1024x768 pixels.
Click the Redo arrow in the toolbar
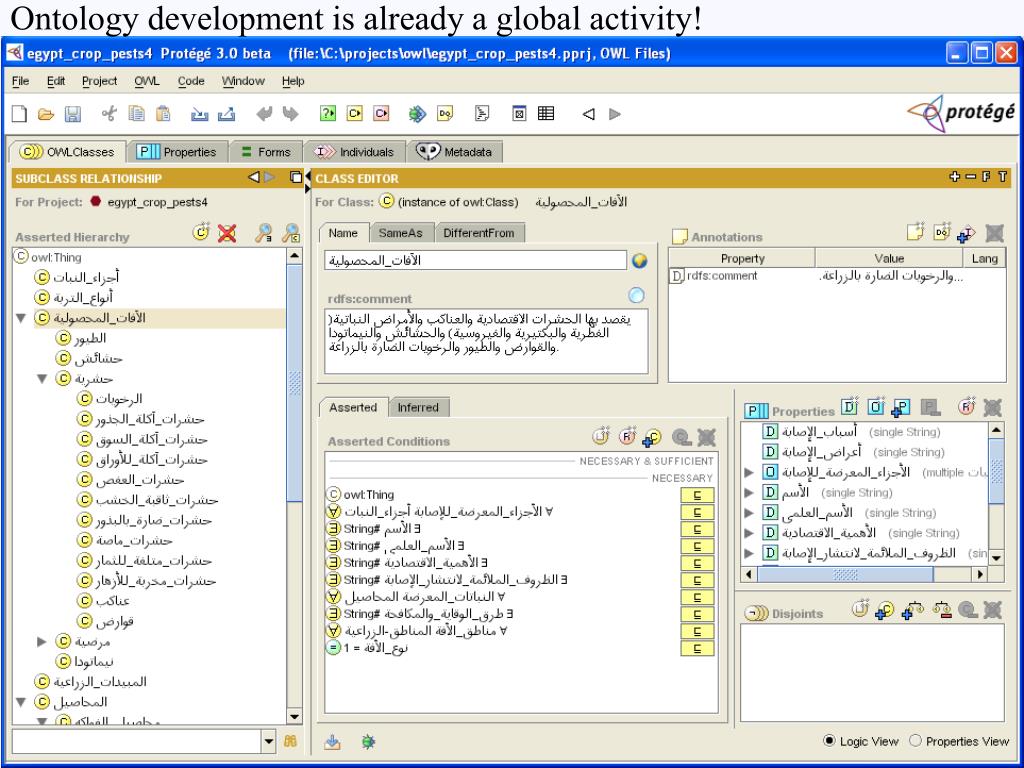click(x=291, y=114)
